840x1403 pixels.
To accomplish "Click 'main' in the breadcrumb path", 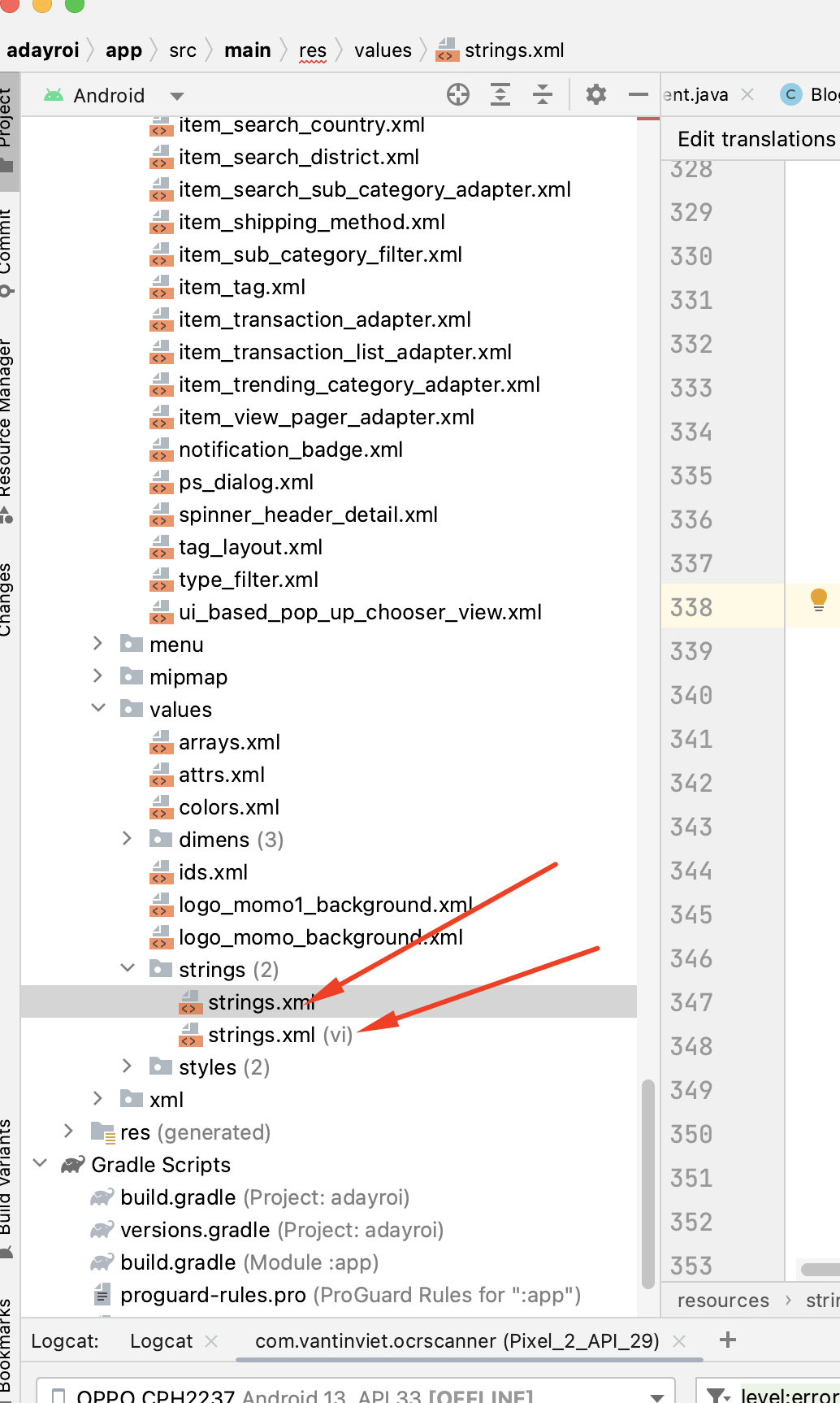I will click(248, 50).
